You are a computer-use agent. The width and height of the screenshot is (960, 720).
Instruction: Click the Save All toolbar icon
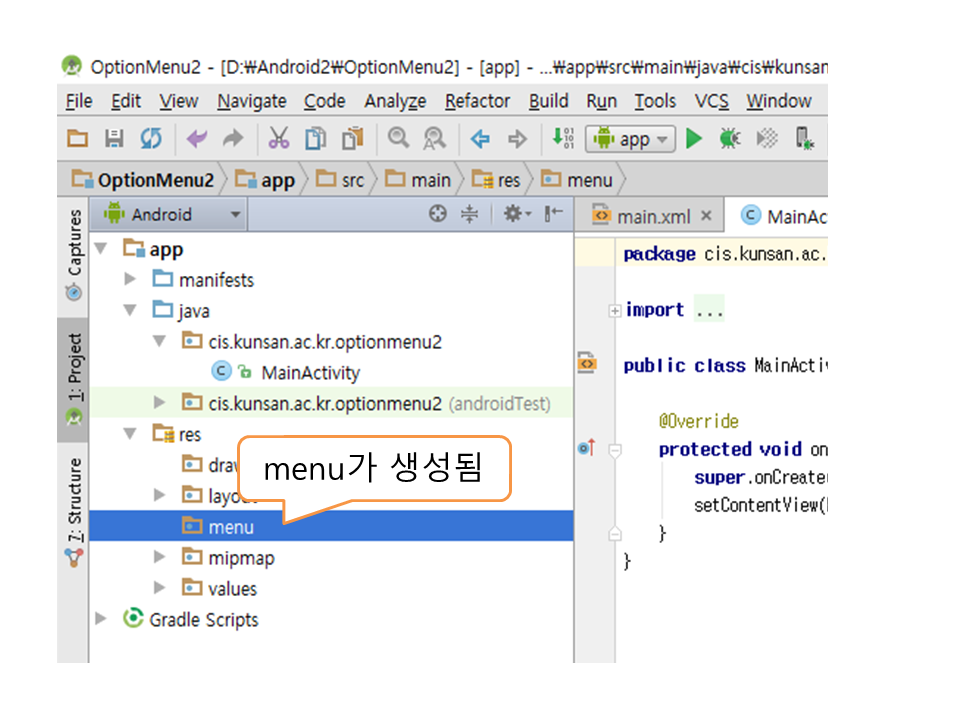click(114, 139)
